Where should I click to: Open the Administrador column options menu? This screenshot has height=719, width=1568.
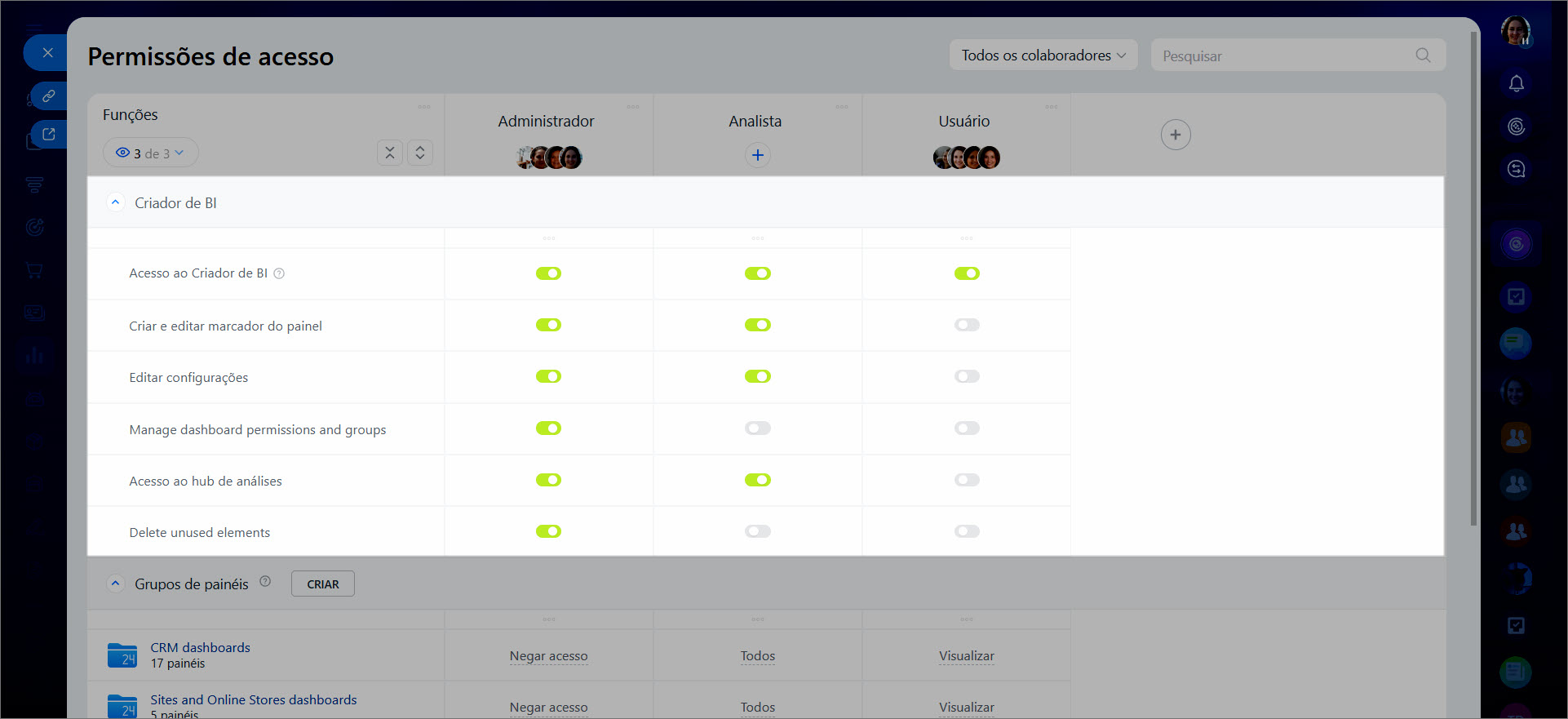point(632,107)
